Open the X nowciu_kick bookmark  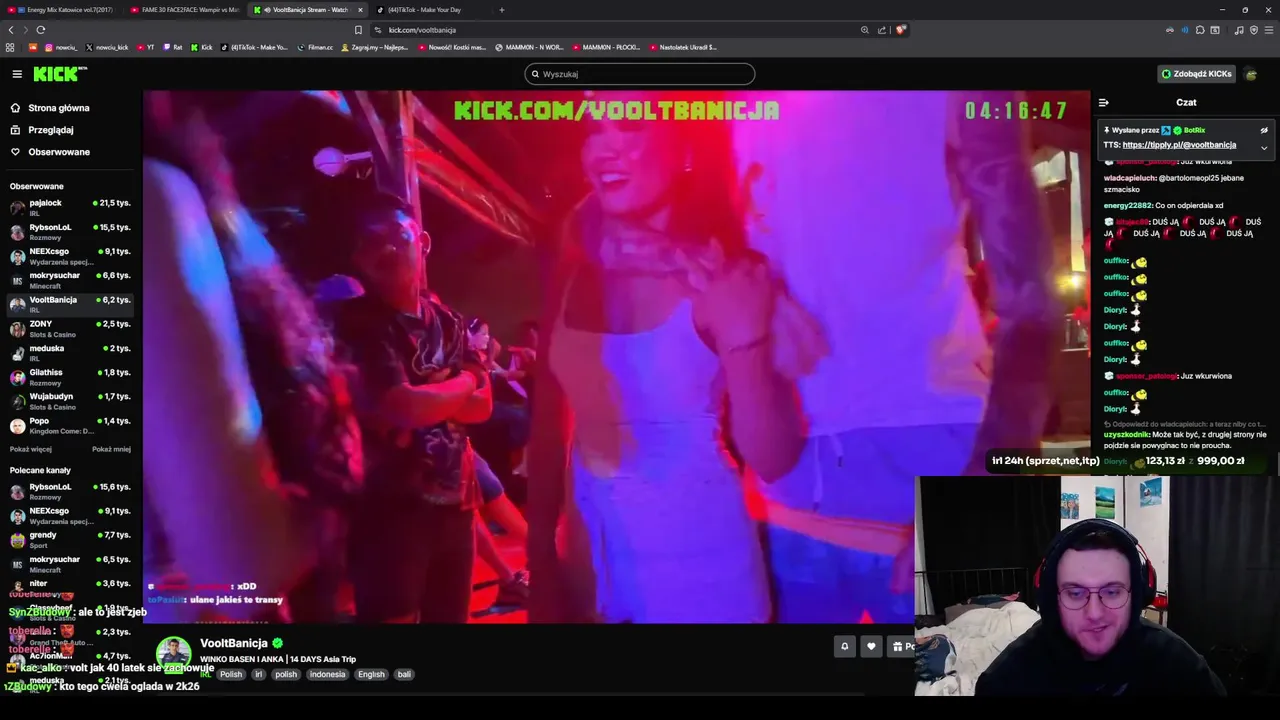point(107,47)
